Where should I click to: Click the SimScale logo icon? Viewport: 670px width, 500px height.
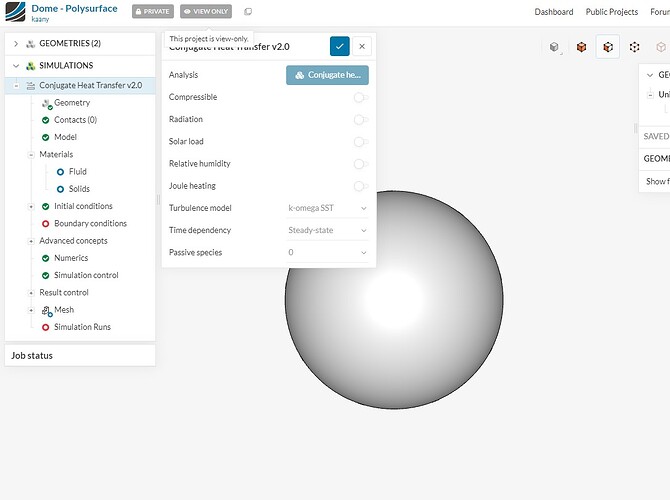(x=15, y=12)
